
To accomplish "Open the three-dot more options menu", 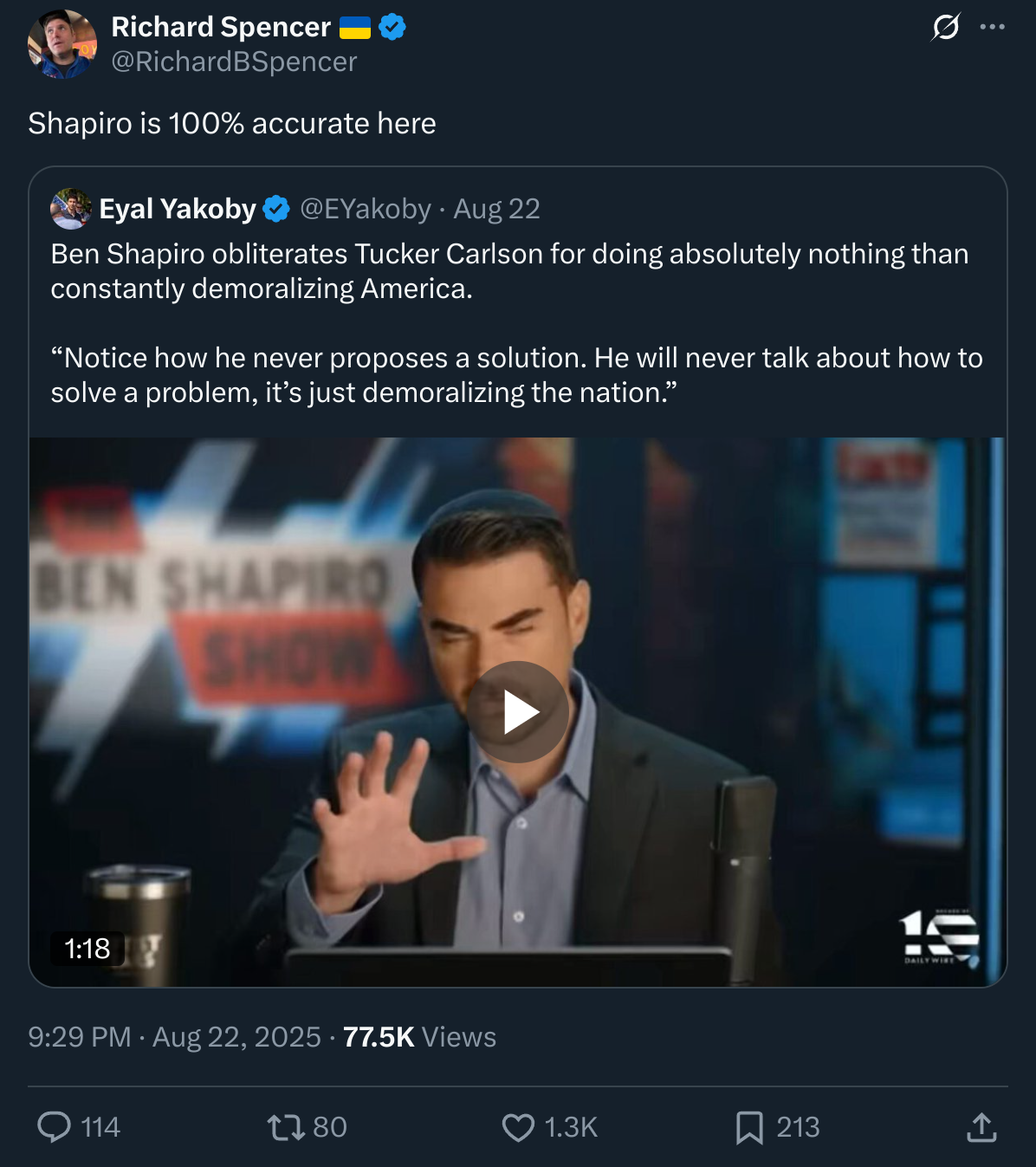I will click(992, 28).
